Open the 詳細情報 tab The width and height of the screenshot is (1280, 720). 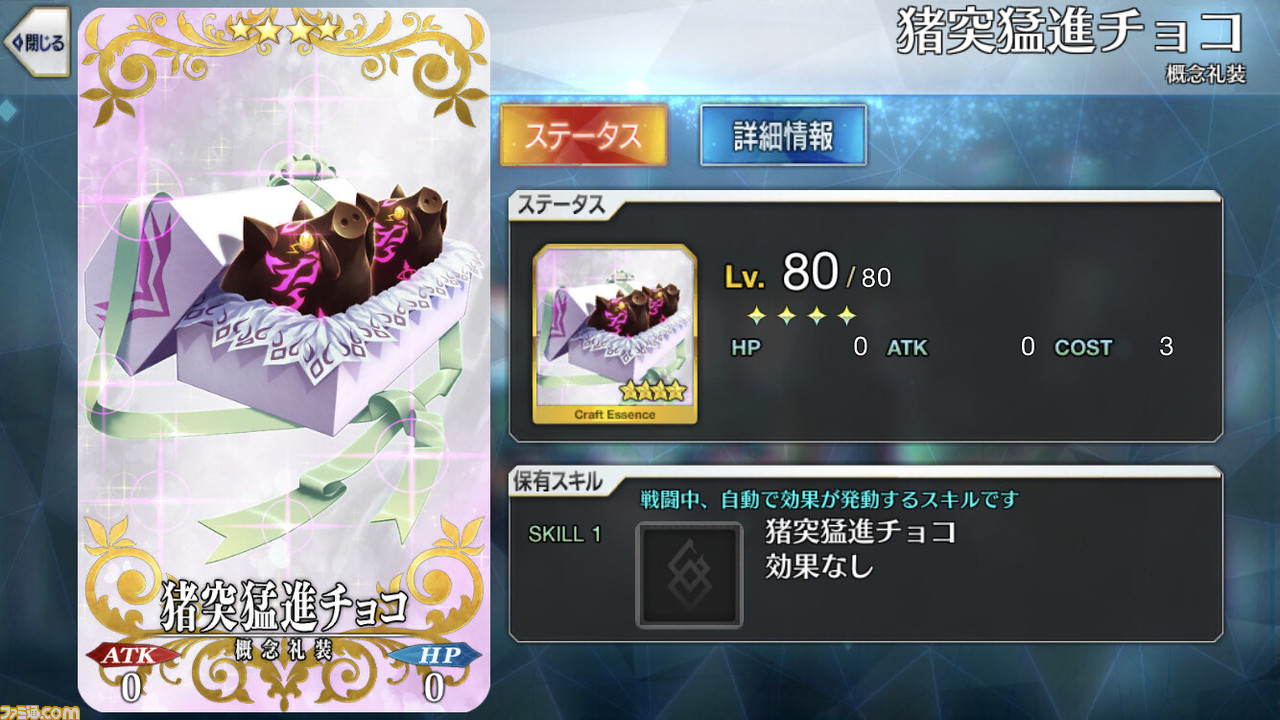783,135
